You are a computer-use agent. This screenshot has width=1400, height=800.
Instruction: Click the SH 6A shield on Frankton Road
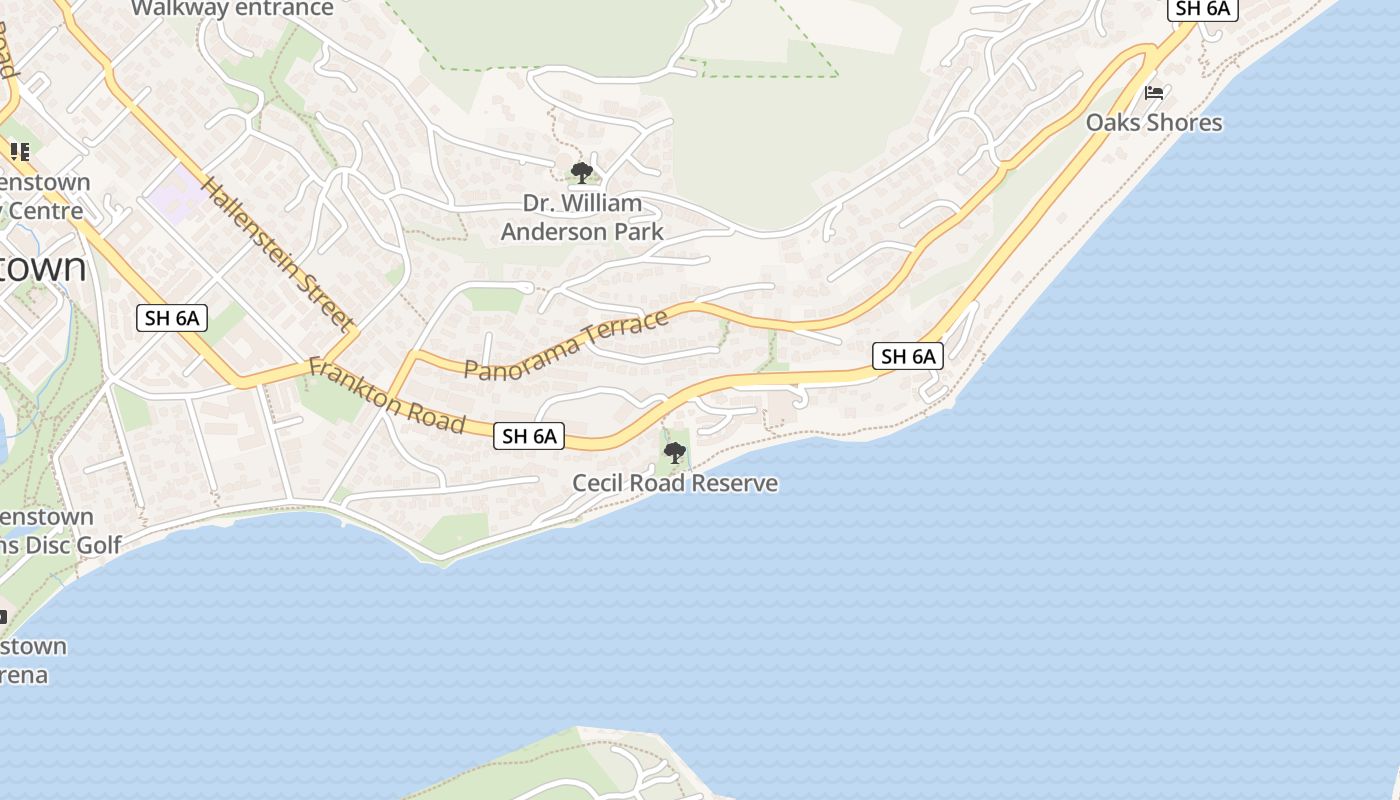(529, 436)
